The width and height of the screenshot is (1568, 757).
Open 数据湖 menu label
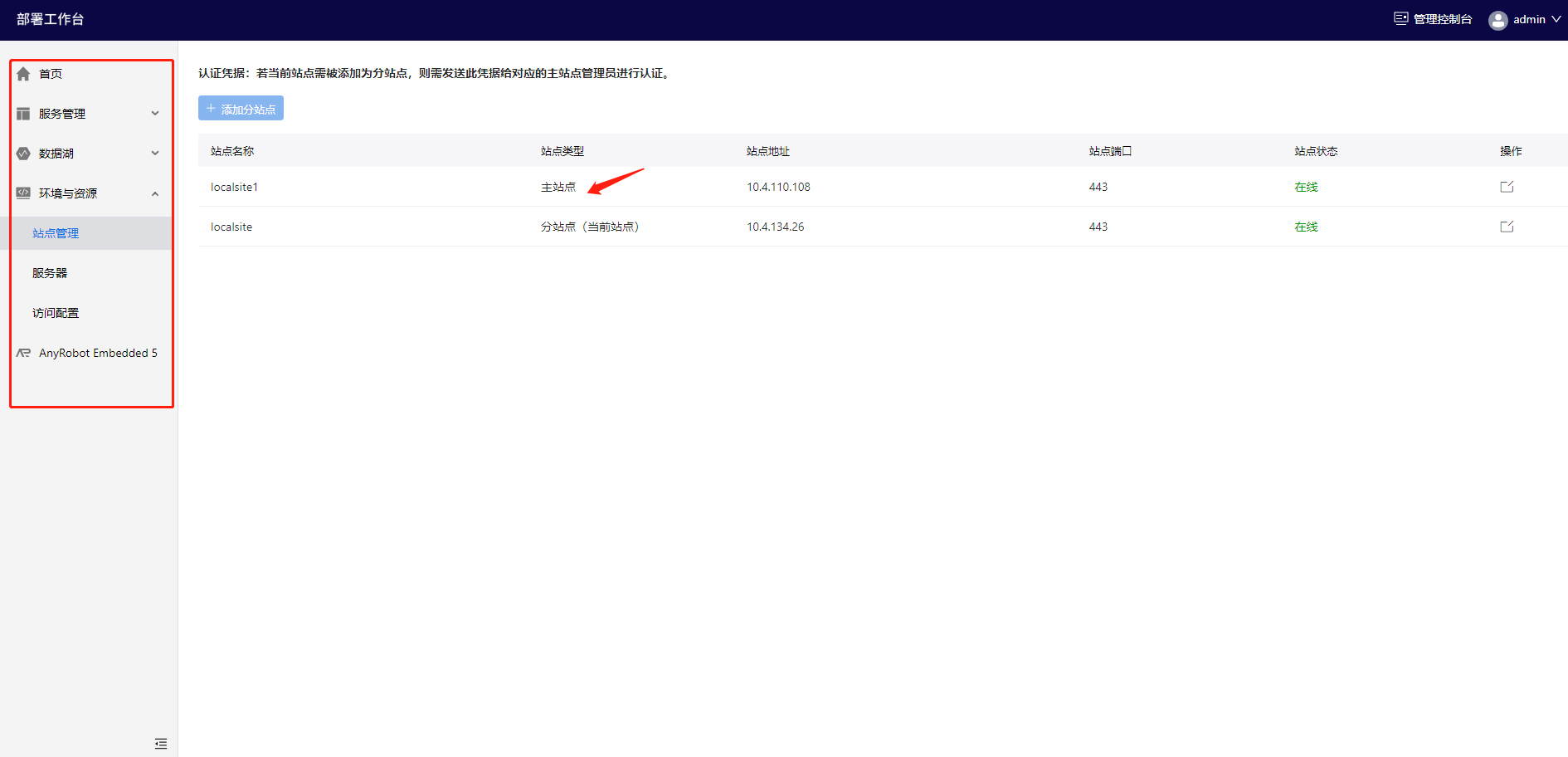click(x=56, y=154)
